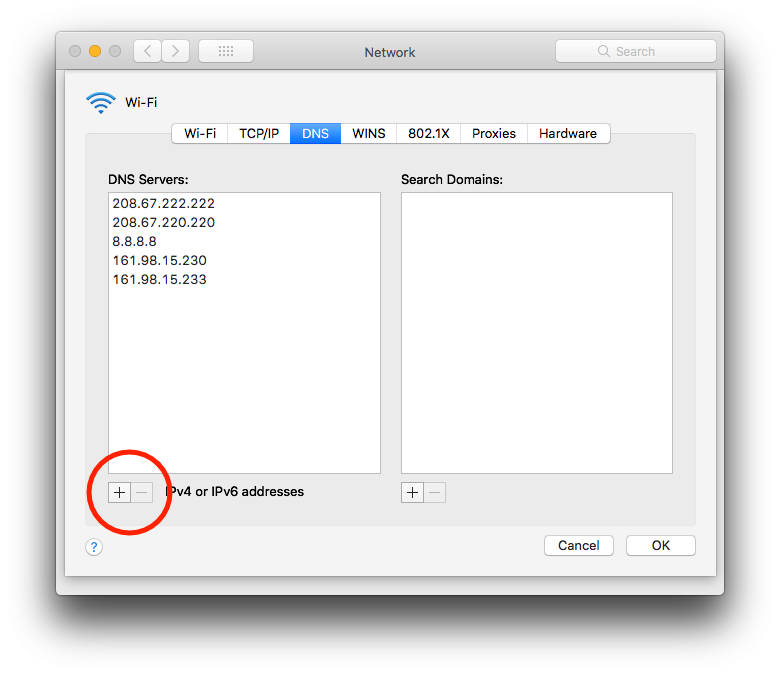Confirm settings with OK button
Viewport: 780px width, 675px height.
[661, 546]
